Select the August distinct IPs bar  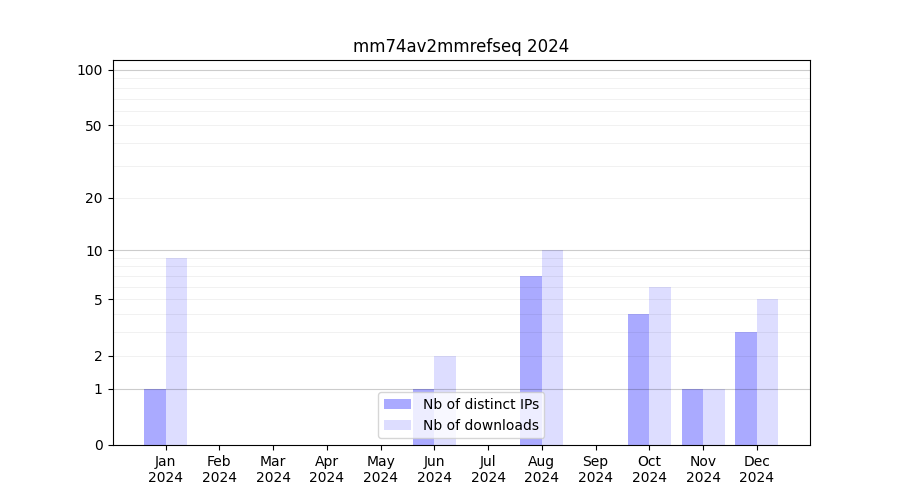coord(531,360)
